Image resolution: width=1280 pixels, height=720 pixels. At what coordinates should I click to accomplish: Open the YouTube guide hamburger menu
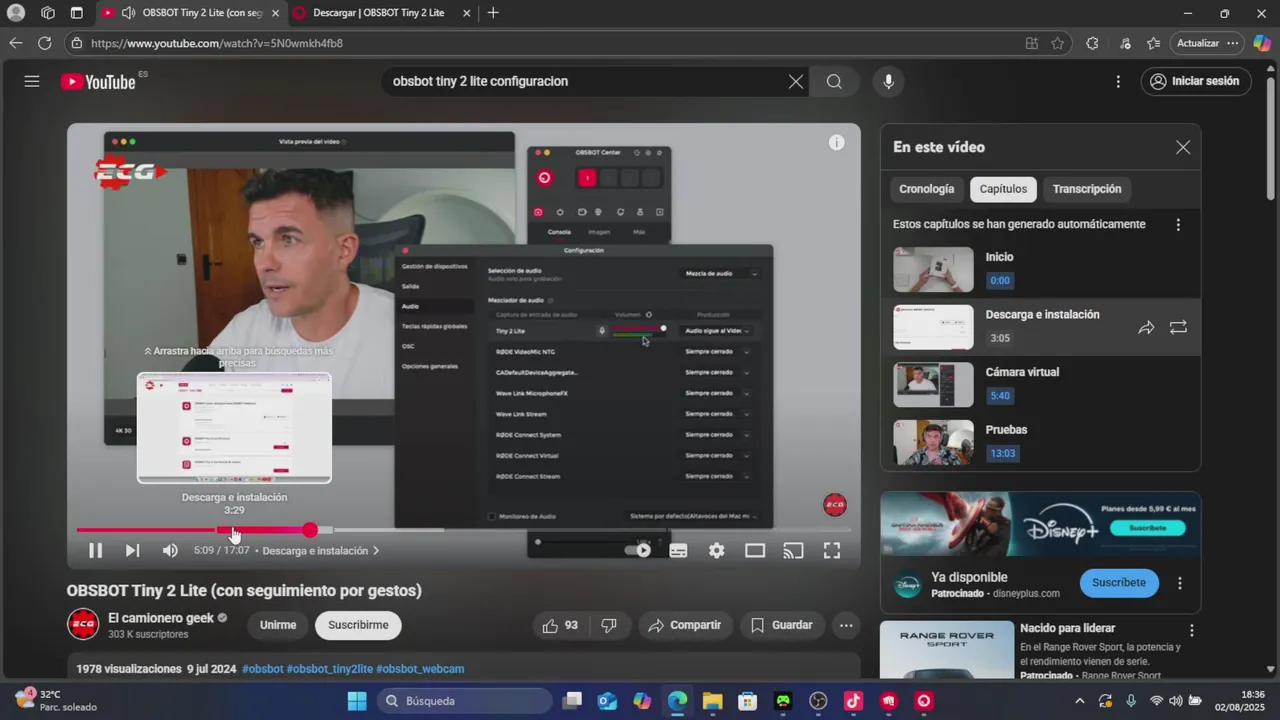[32, 81]
